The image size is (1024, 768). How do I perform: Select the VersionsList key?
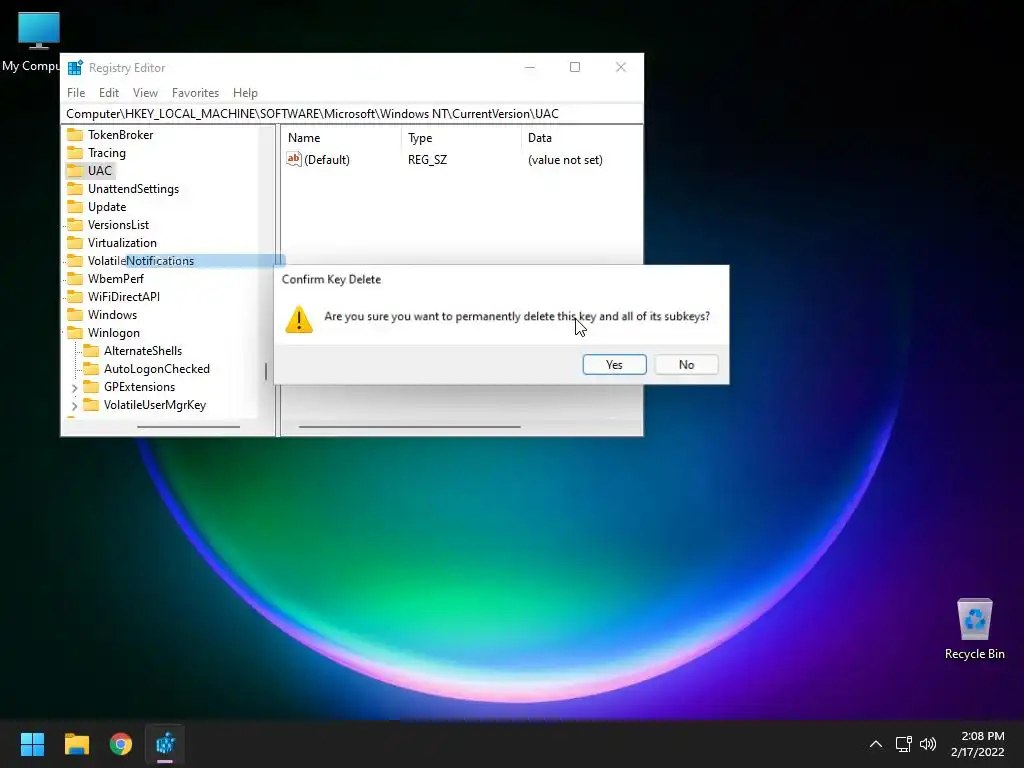(x=118, y=225)
